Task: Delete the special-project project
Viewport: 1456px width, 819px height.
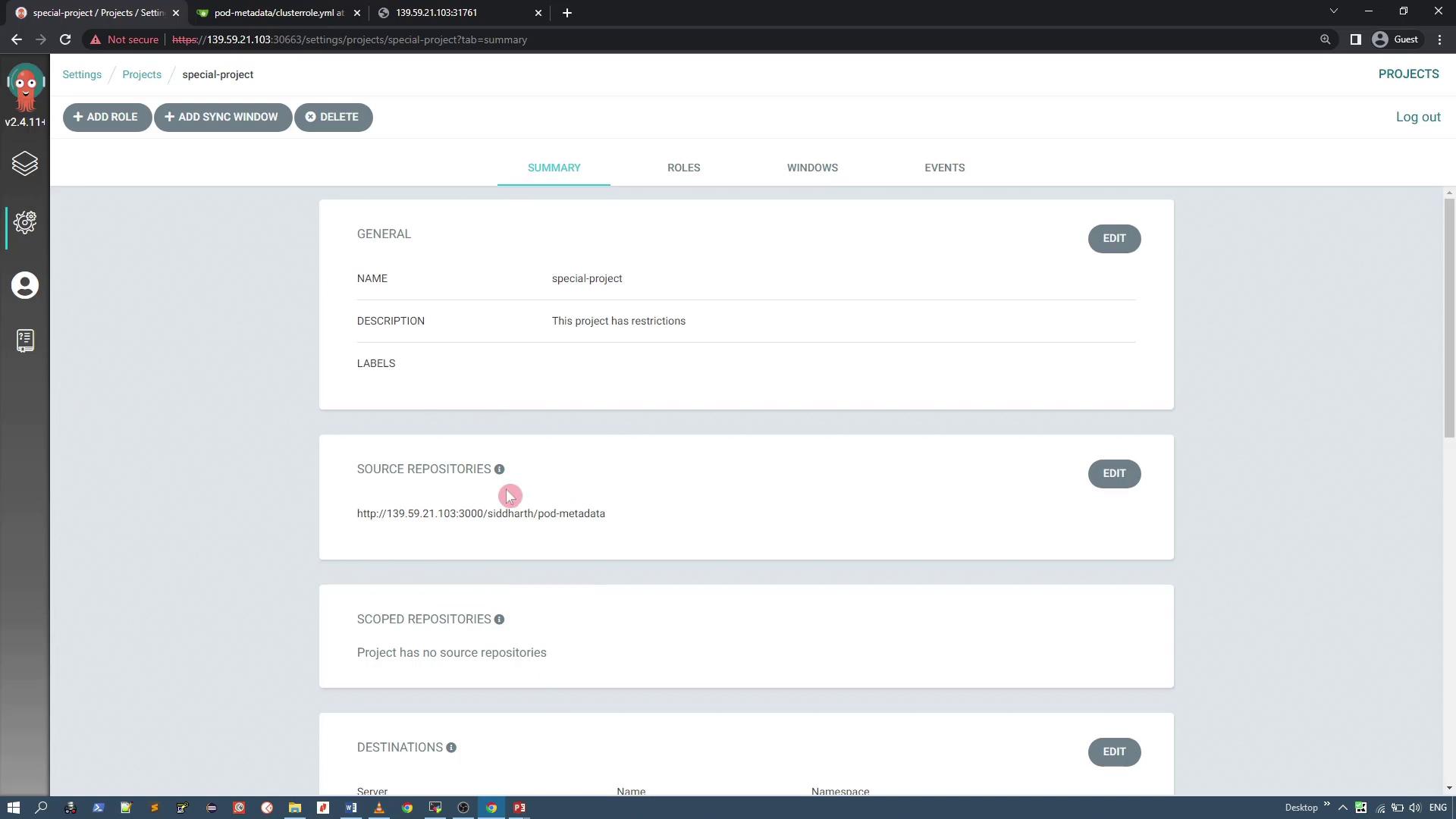Action: coord(333,117)
